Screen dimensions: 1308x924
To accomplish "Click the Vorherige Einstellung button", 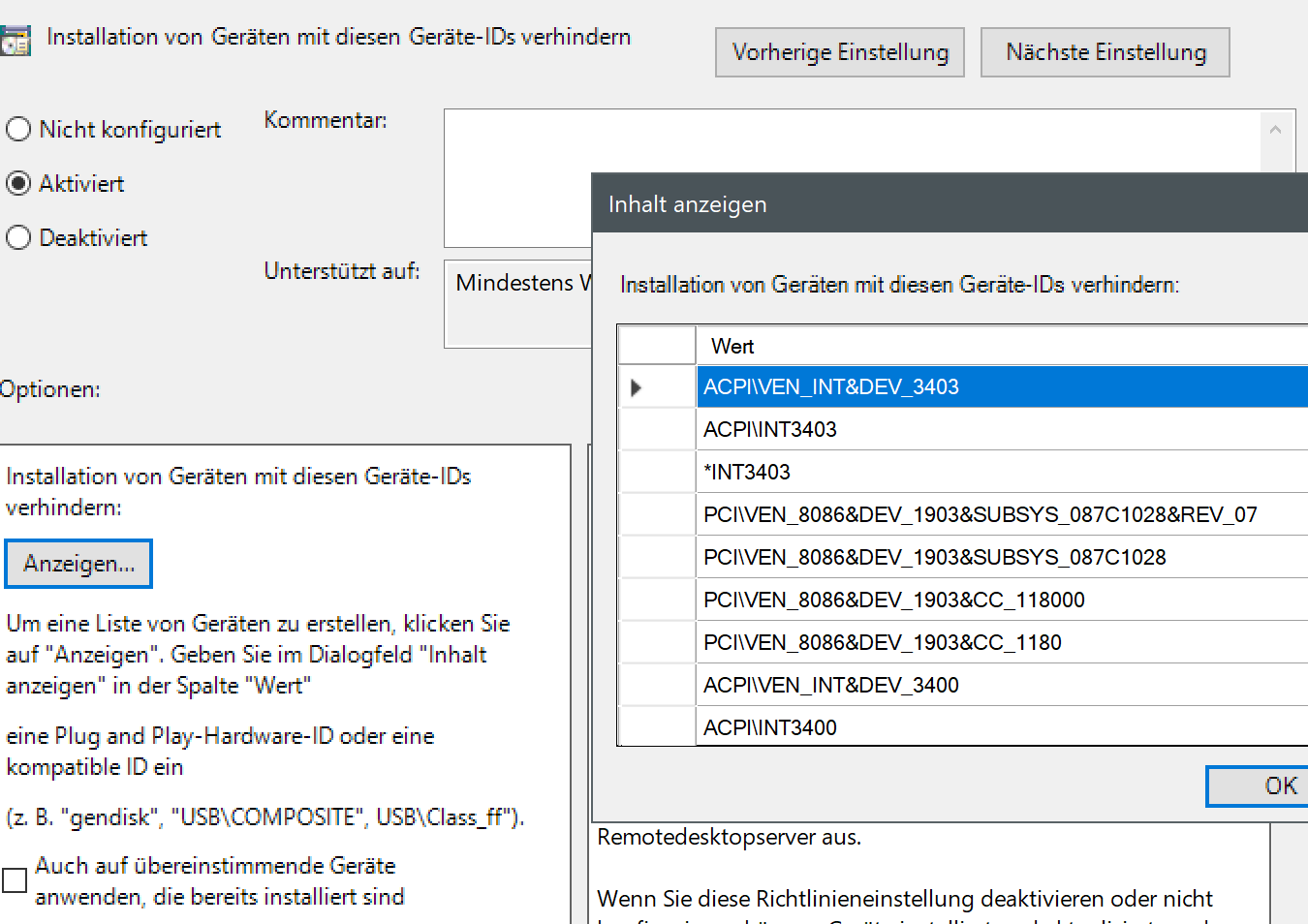I will click(840, 52).
